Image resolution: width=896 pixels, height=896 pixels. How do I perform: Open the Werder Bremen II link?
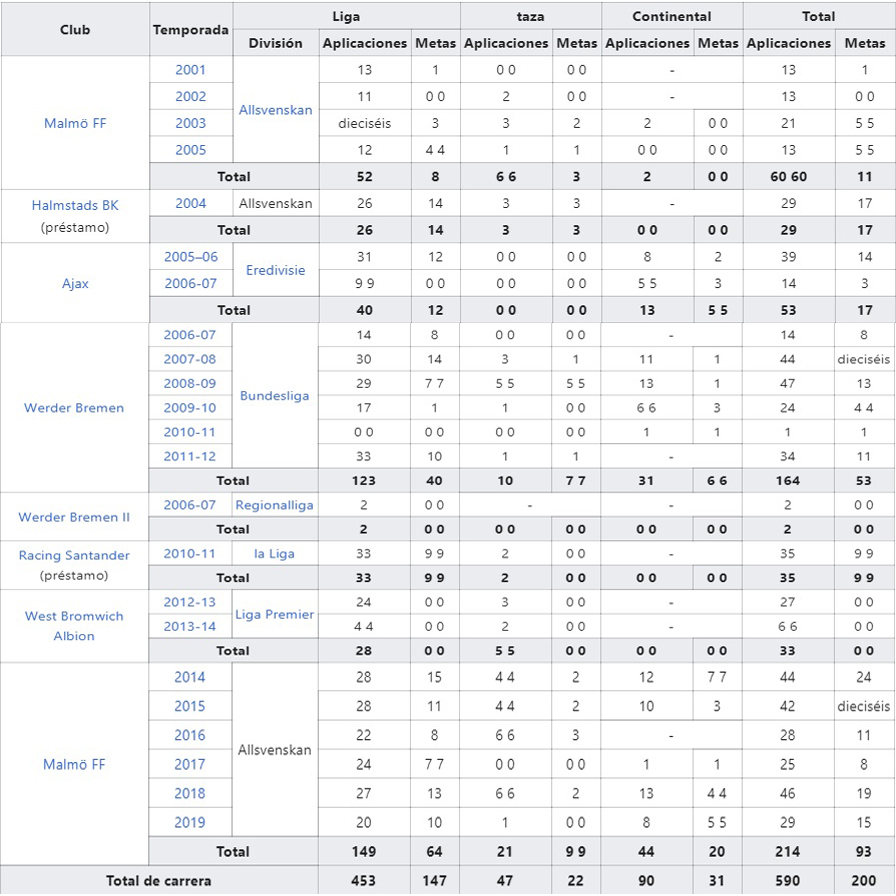(x=74, y=517)
